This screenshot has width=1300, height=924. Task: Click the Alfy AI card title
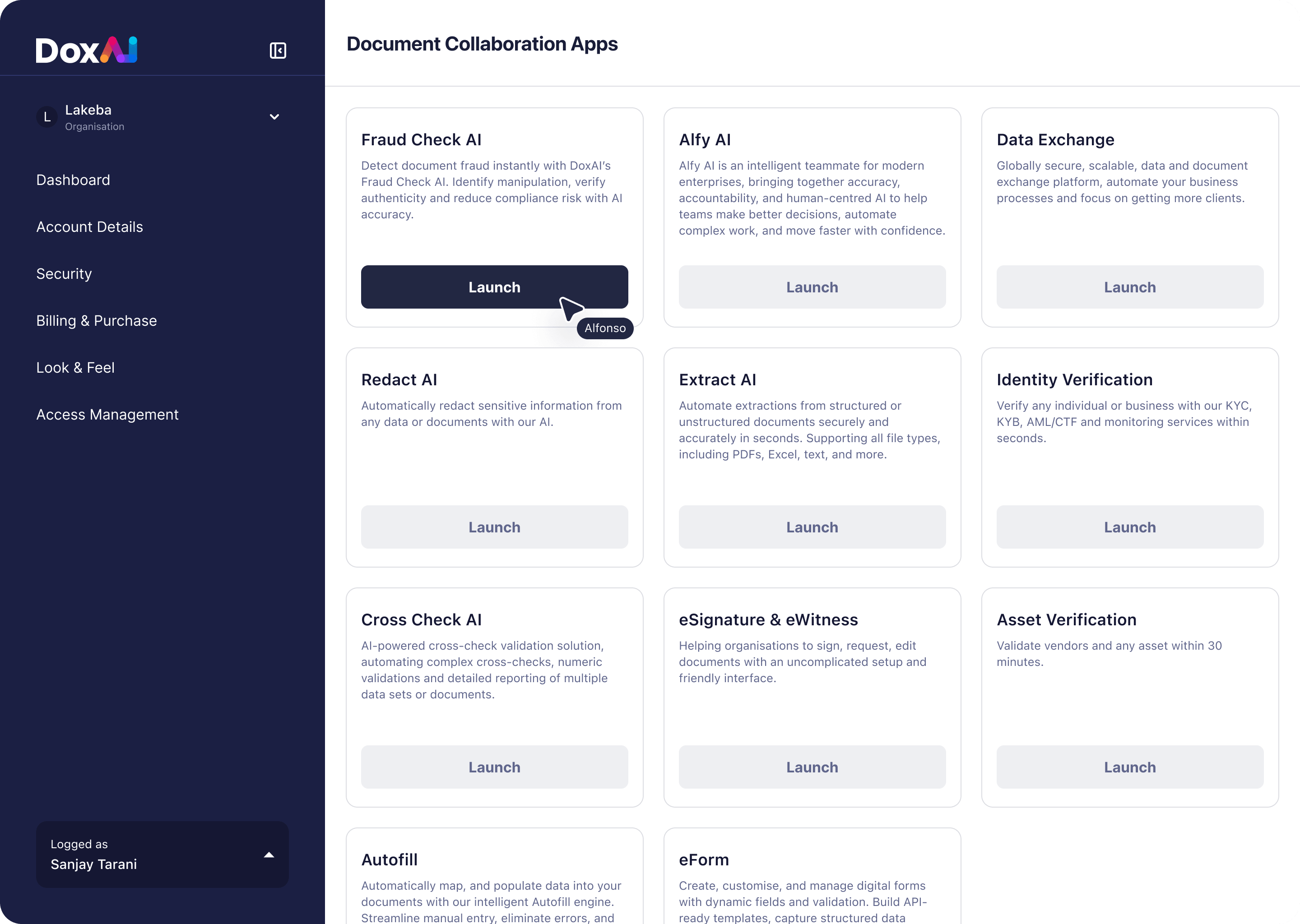pos(705,139)
